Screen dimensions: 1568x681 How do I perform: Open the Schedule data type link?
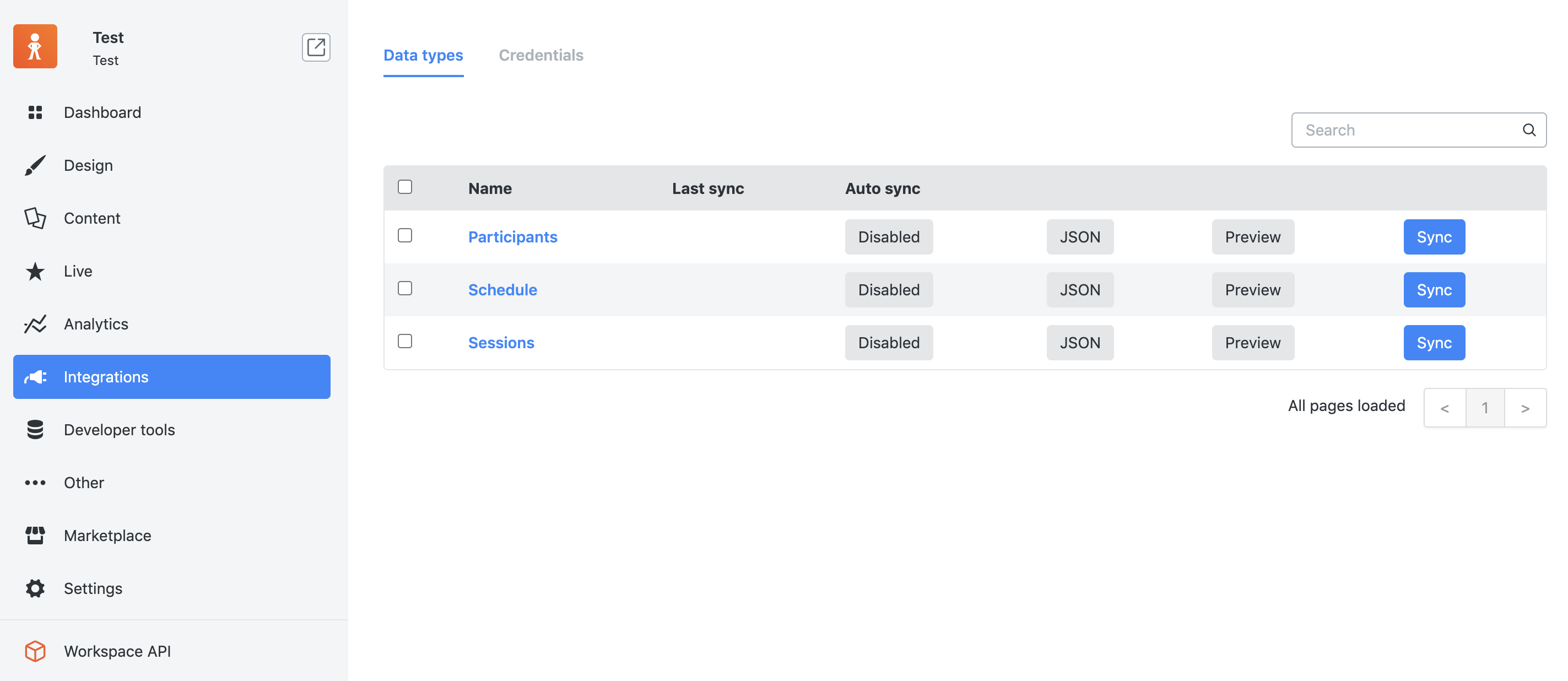[x=502, y=290]
